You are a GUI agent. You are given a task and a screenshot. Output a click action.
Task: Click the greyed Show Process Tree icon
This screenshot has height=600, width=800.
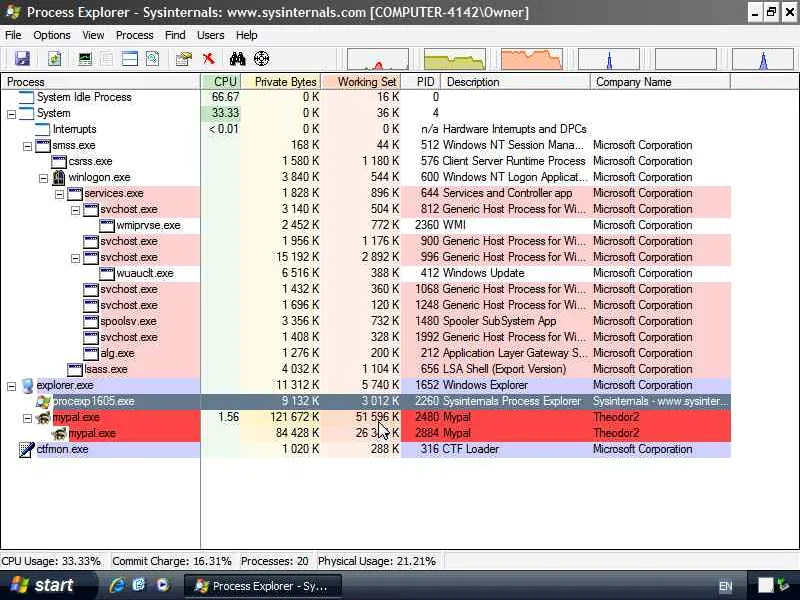(107, 59)
